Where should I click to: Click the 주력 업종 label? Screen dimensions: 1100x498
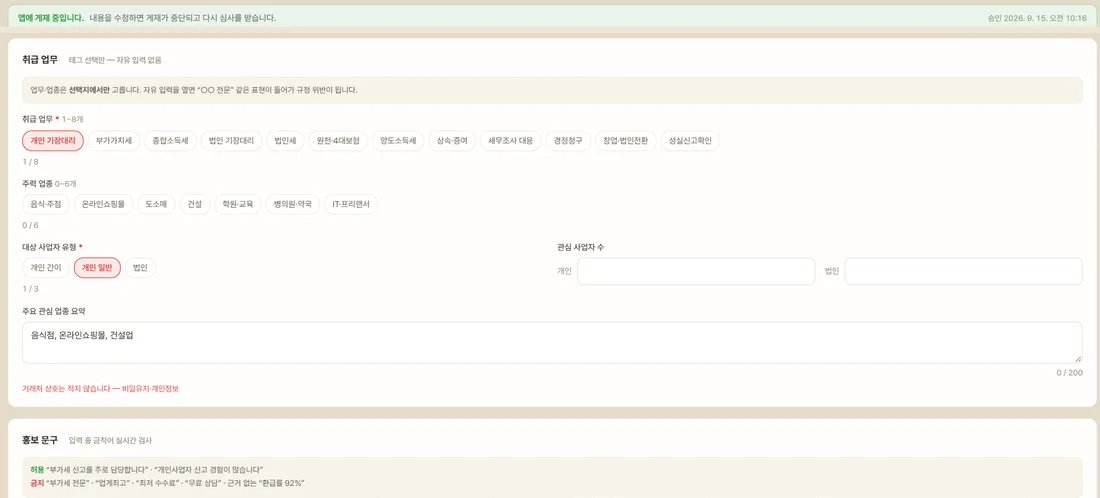(37, 183)
